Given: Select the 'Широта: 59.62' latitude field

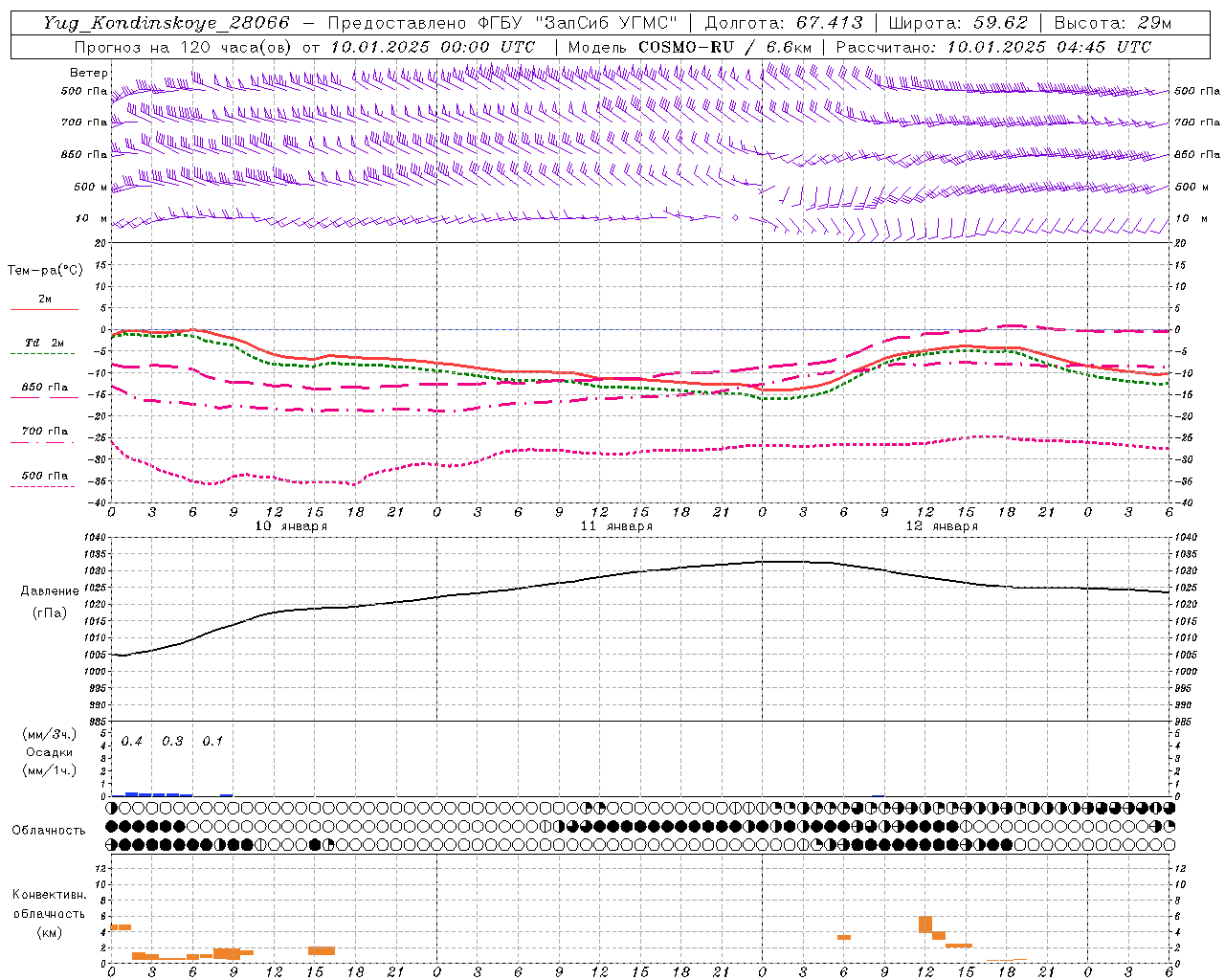Looking at the screenshot, I should coord(958,23).
